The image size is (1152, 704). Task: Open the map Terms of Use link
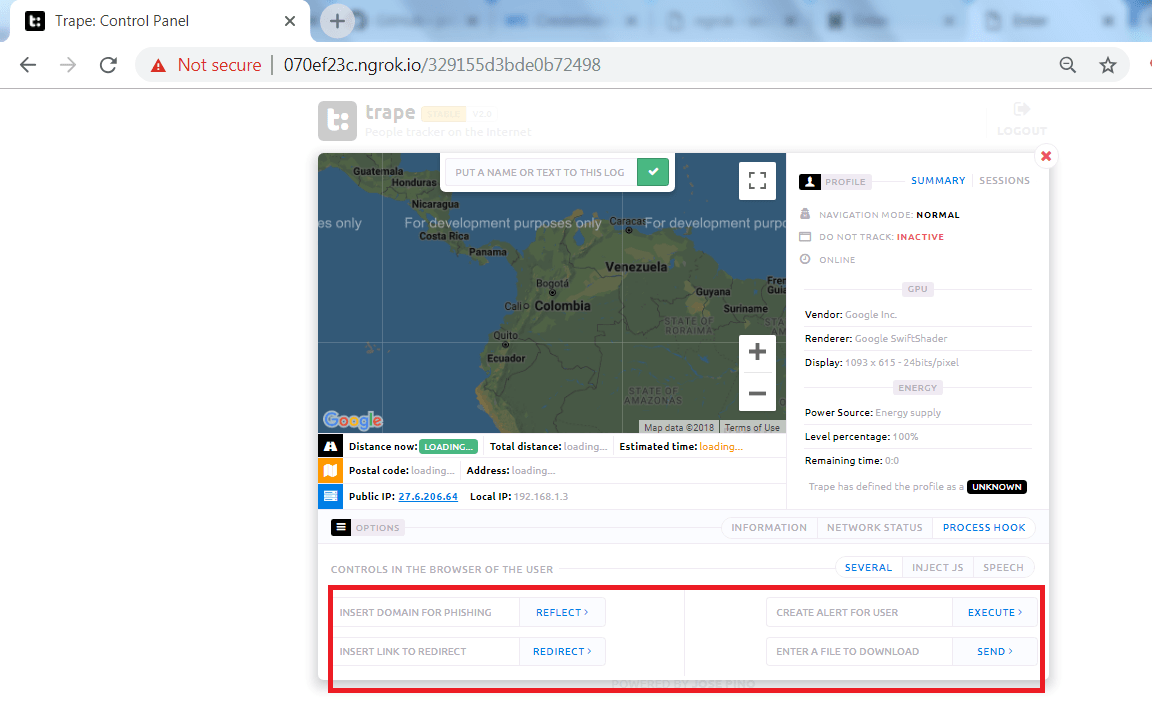tap(752, 428)
